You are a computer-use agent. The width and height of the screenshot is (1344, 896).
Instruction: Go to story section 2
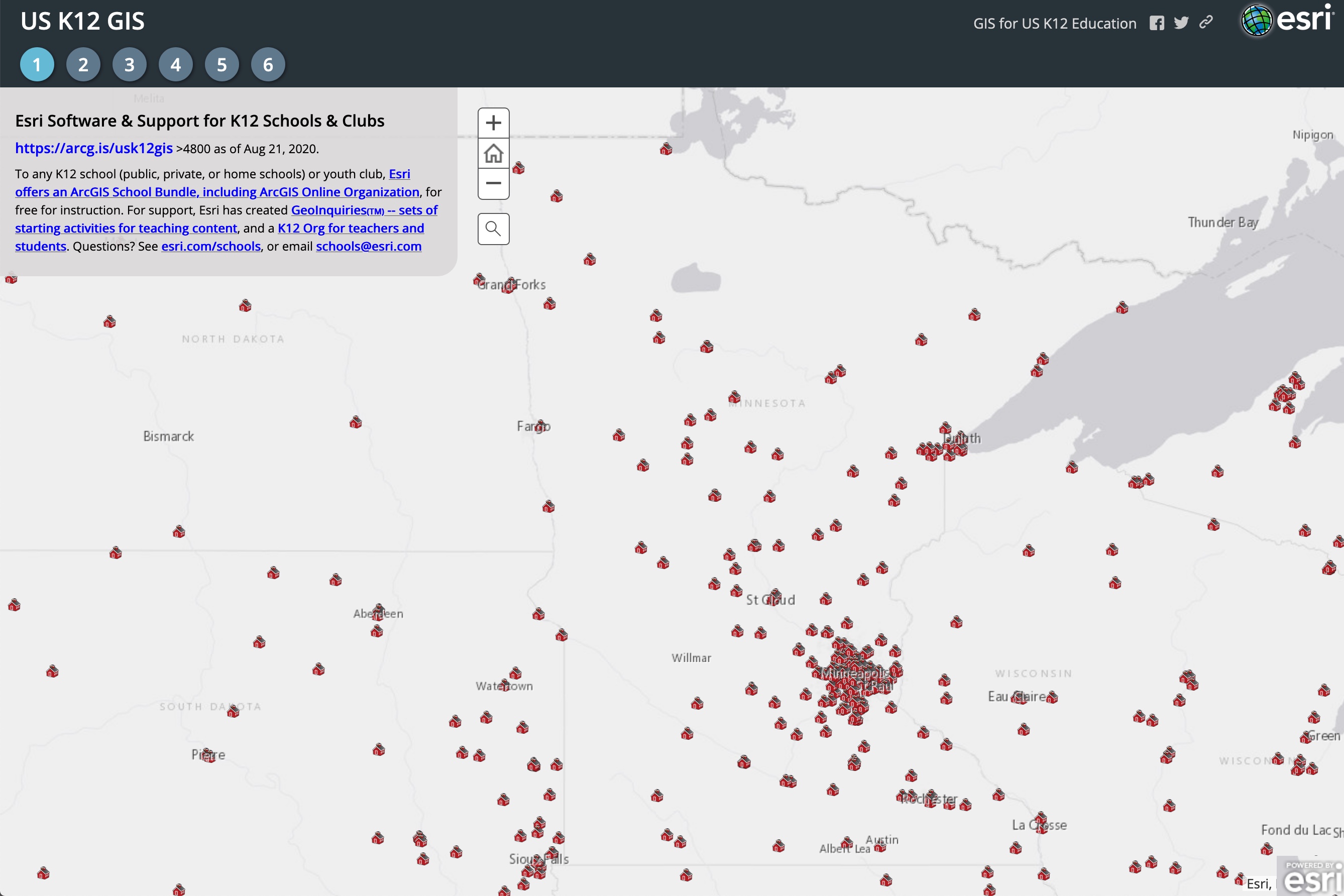(x=83, y=65)
